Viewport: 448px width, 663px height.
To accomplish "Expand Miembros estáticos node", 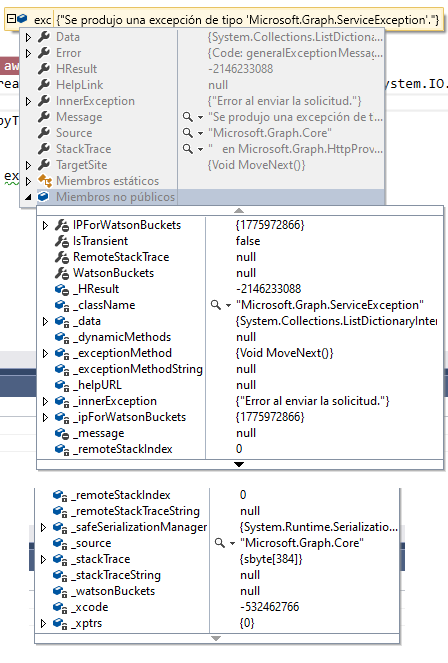I will pos(28,181).
